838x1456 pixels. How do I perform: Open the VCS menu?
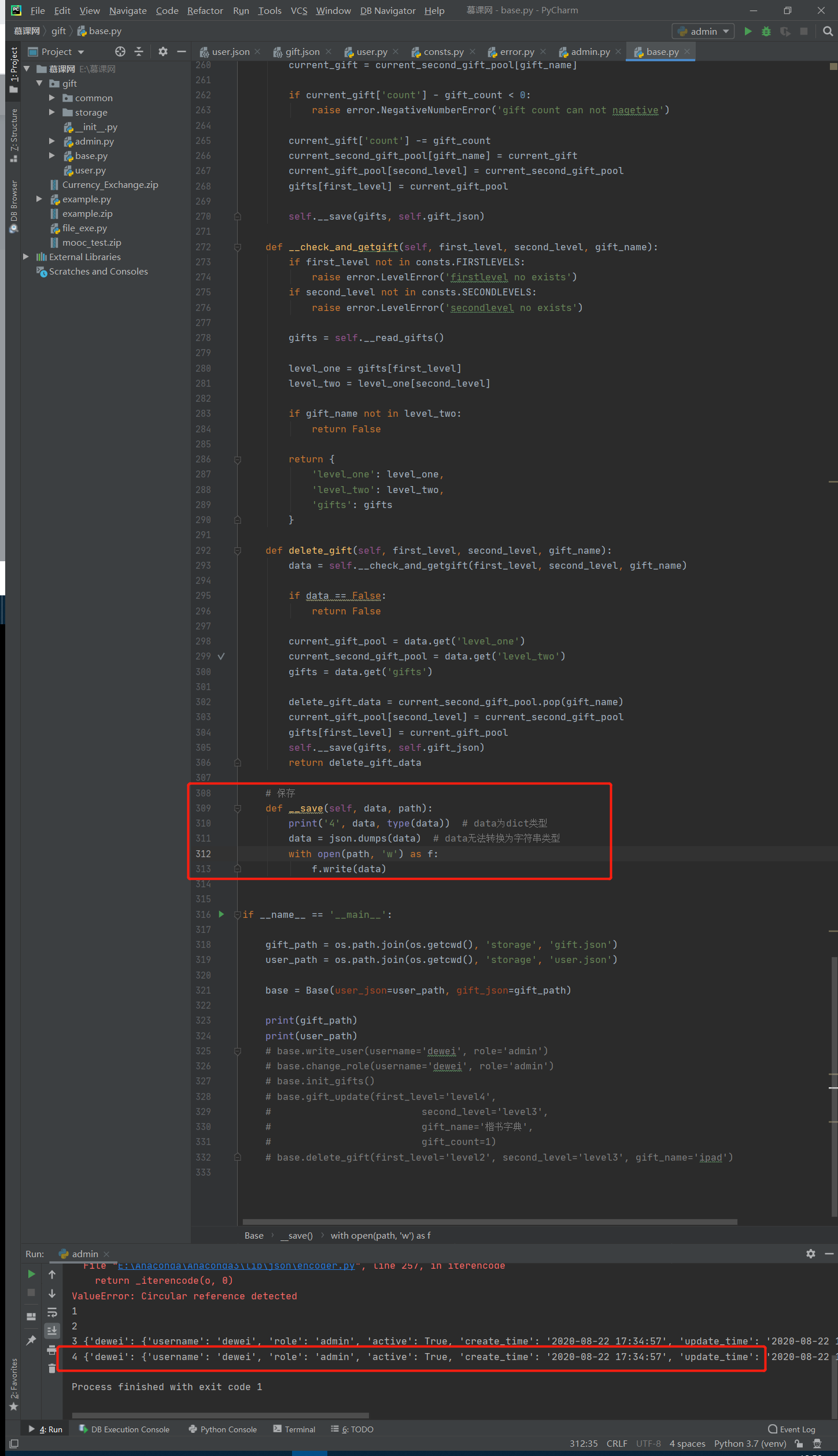click(x=299, y=10)
